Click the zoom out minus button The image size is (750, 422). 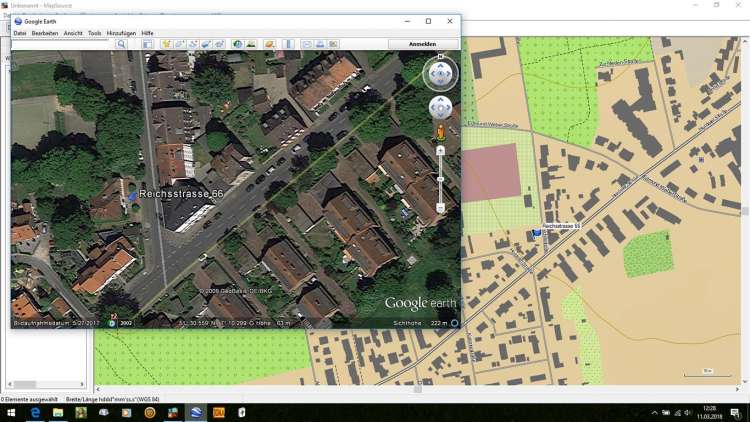441,208
